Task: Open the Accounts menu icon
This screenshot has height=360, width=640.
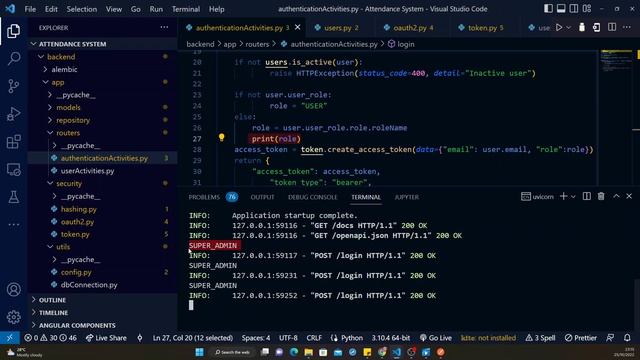Action: coord(13,289)
